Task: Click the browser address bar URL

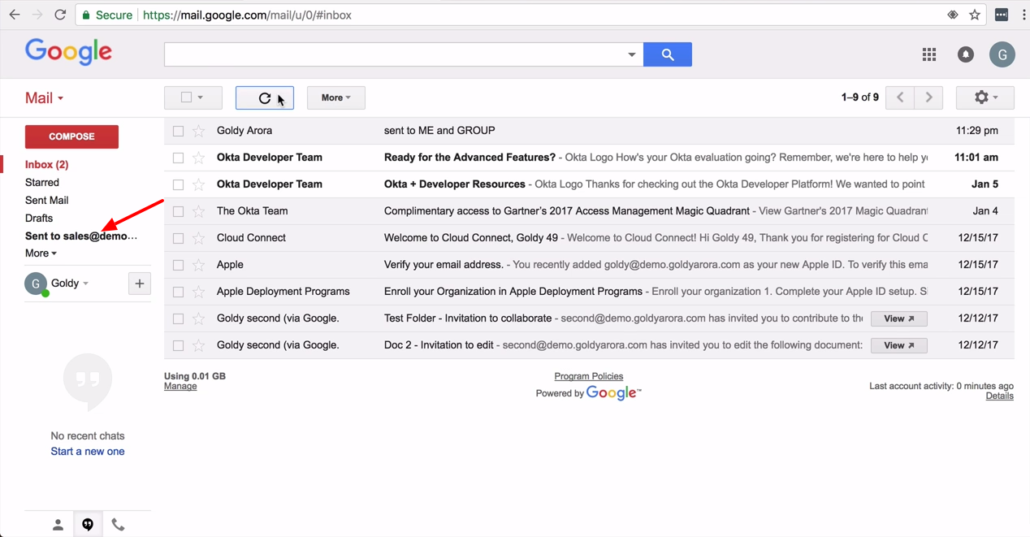Action: [x=247, y=14]
